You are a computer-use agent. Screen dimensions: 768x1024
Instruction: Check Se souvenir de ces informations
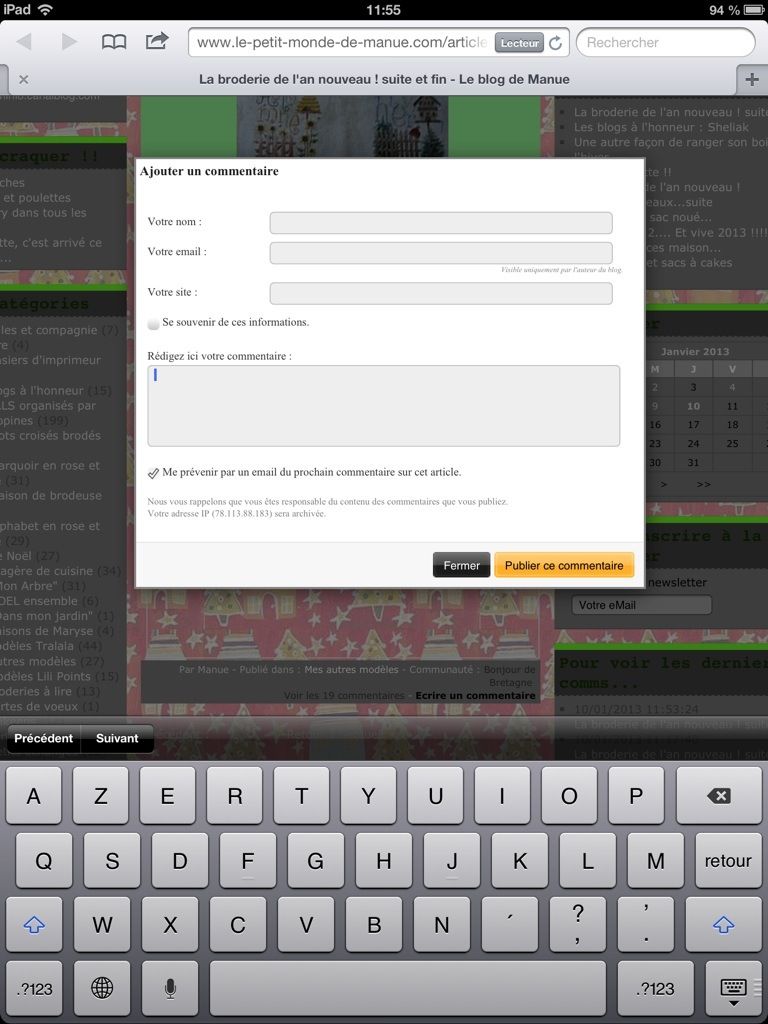click(x=153, y=323)
